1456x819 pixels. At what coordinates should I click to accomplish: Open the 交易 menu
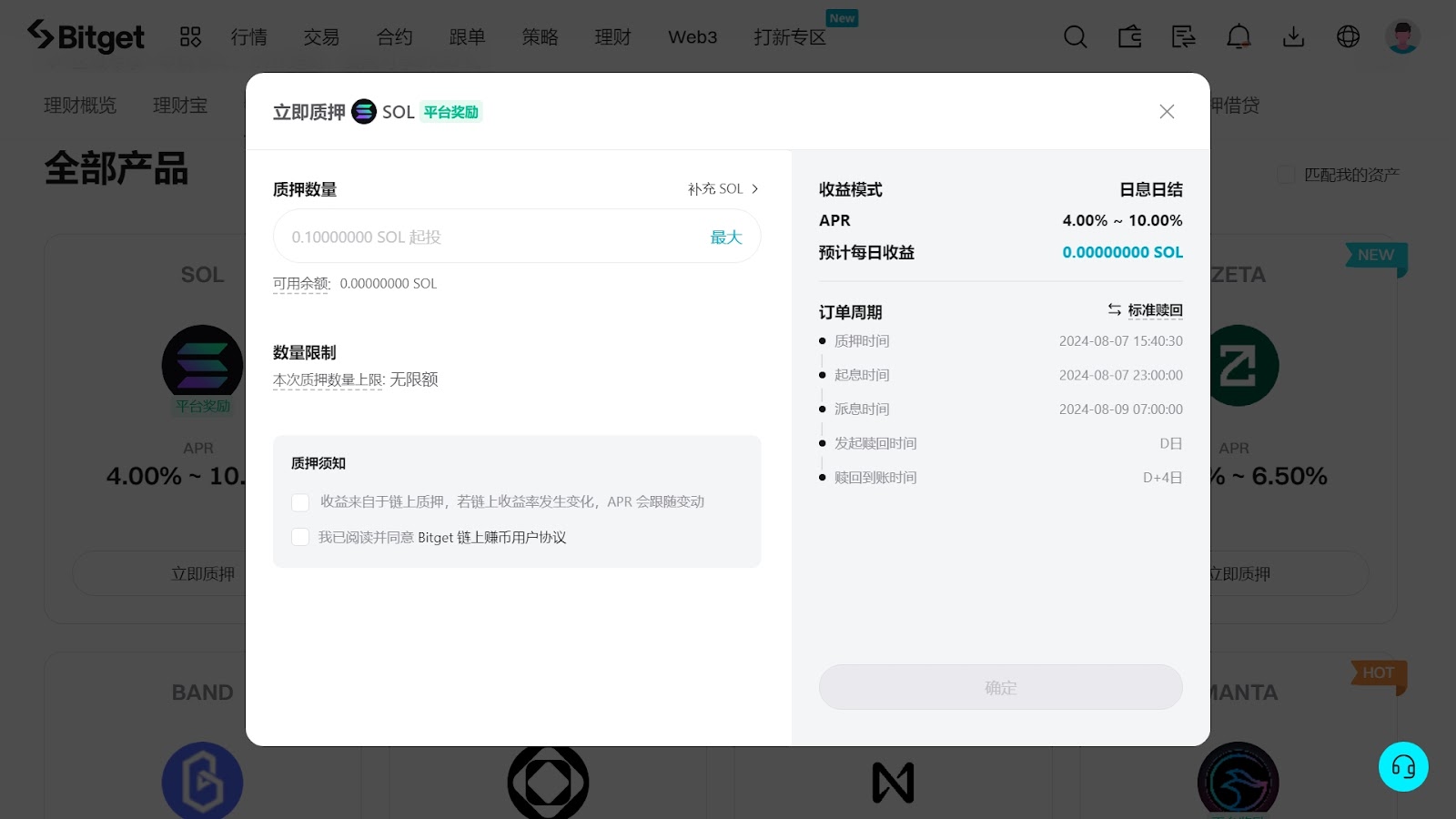click(x=321, y=36)
